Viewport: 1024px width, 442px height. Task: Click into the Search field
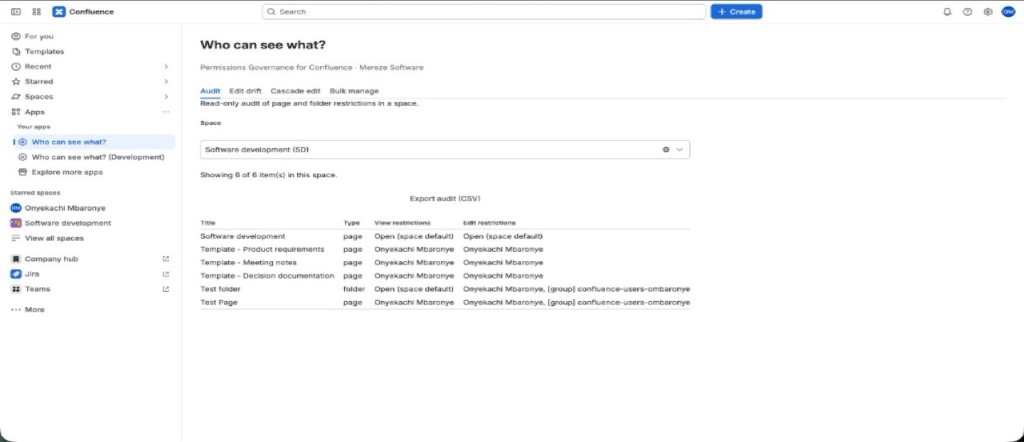click(484, 12)
